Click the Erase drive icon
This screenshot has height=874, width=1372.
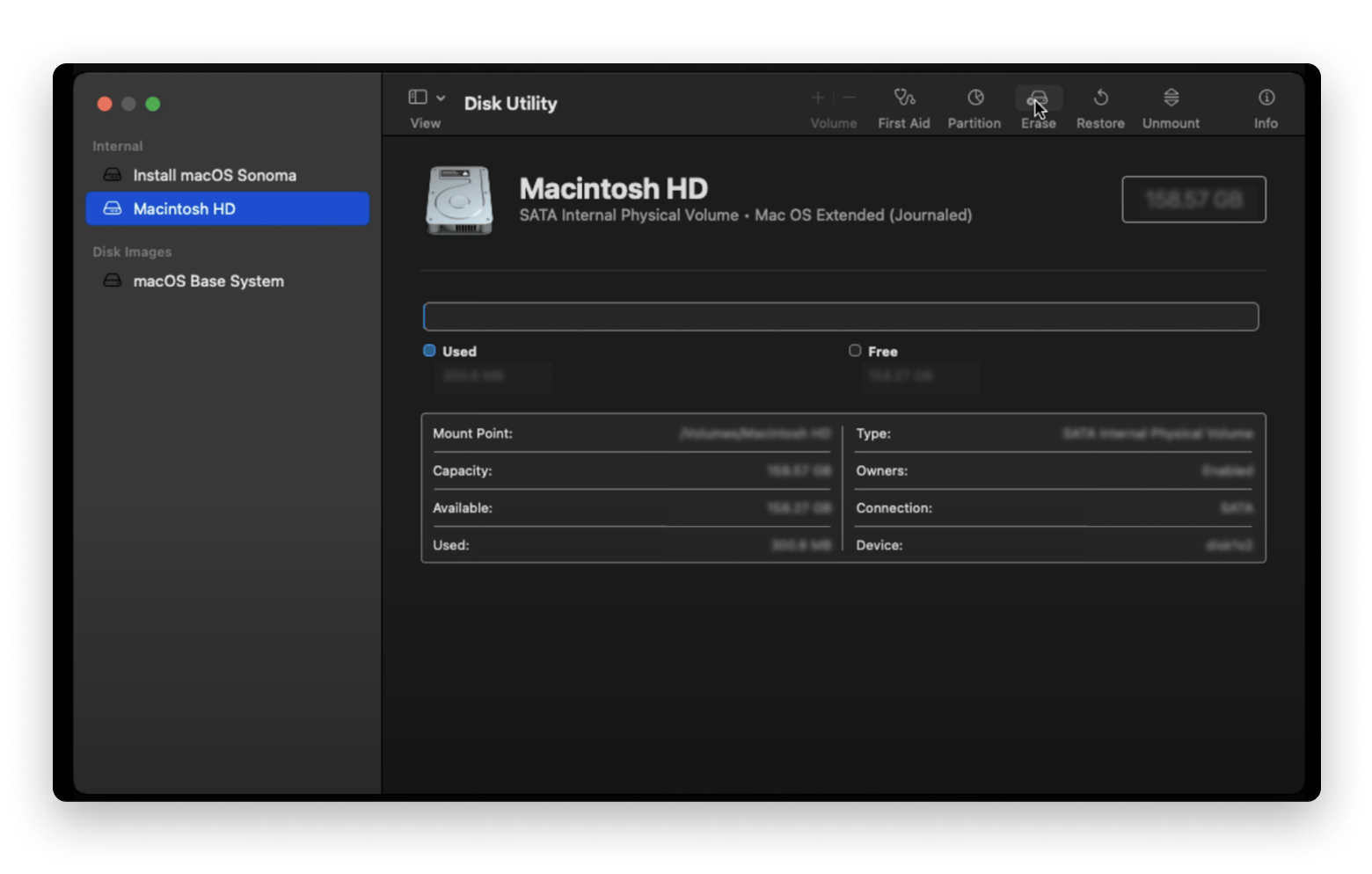tap(1039, 98)
